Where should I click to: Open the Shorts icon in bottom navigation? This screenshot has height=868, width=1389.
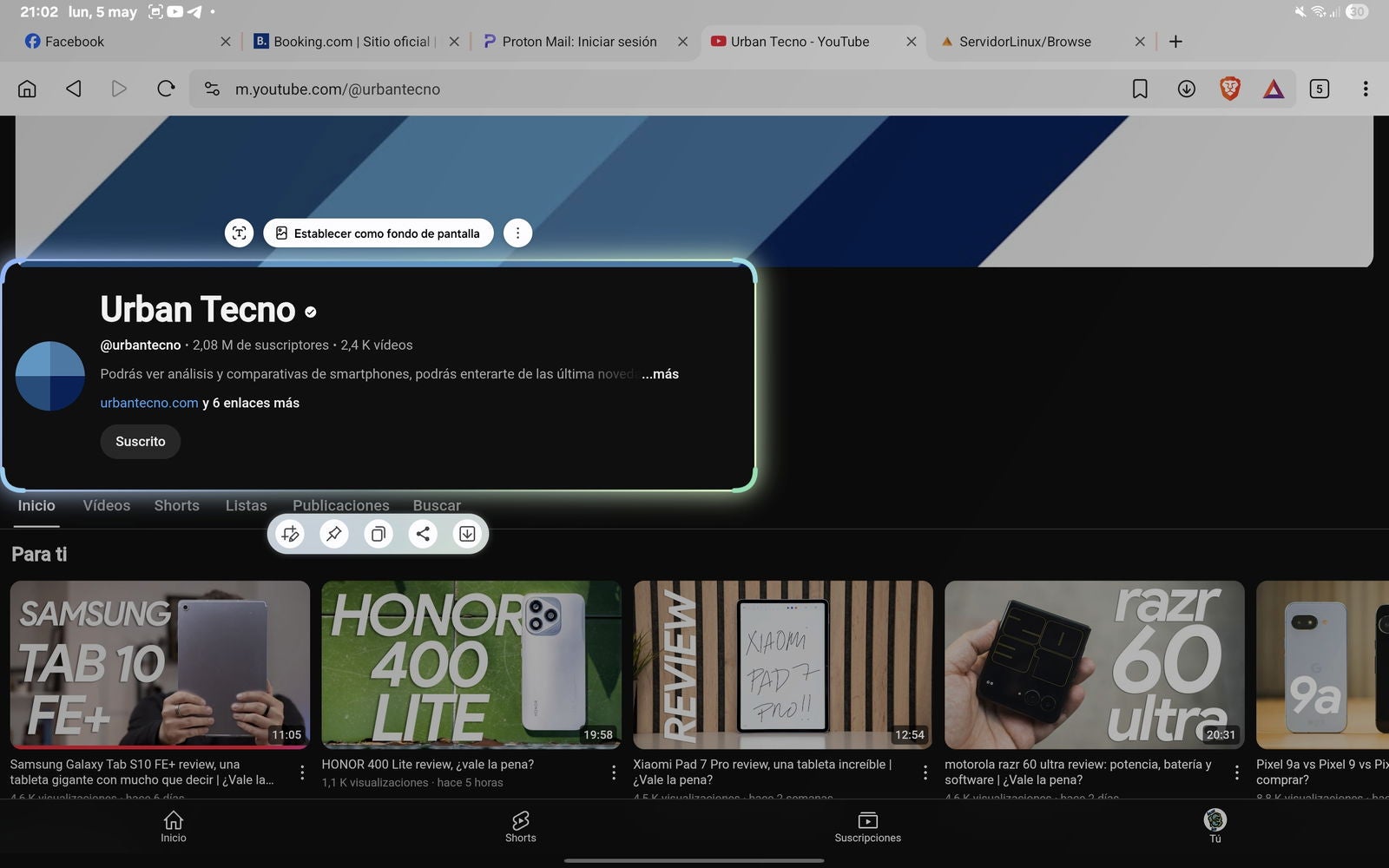pyautogui.click(x=520, y=825)
